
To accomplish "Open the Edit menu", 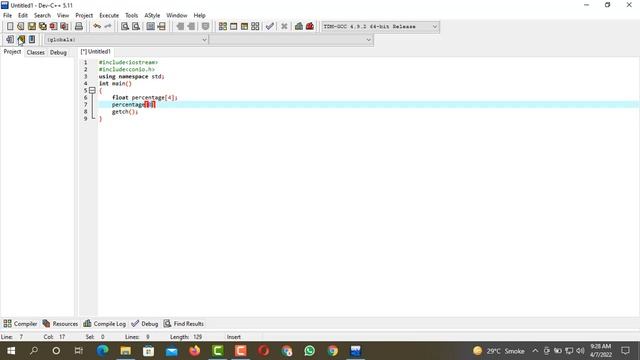I will 23,16.
